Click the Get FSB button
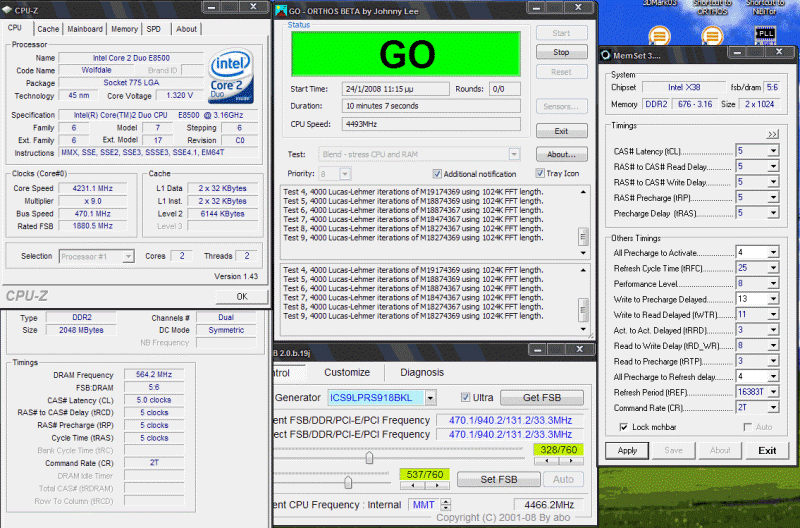This screenshot has height=528, width=800. pyautogui.click(x=542, y=397)
